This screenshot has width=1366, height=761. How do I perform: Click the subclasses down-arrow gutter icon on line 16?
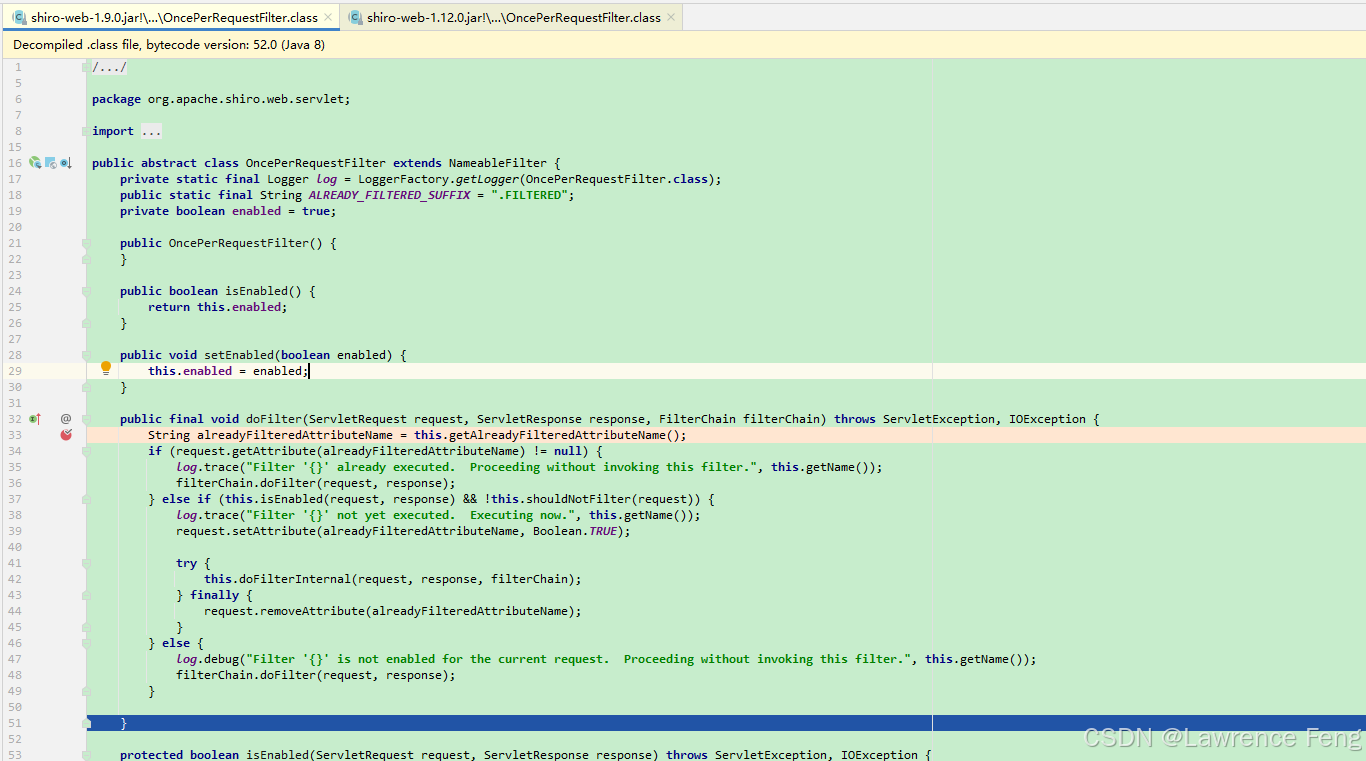pos(65,163)
